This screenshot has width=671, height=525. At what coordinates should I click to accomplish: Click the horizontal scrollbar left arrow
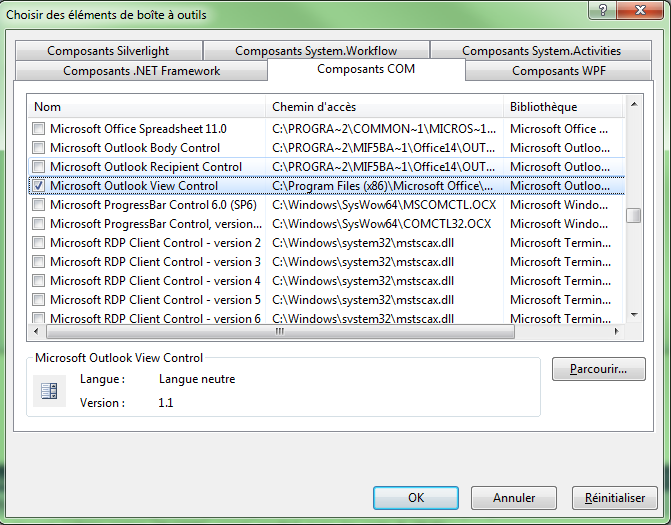[36, 331]
